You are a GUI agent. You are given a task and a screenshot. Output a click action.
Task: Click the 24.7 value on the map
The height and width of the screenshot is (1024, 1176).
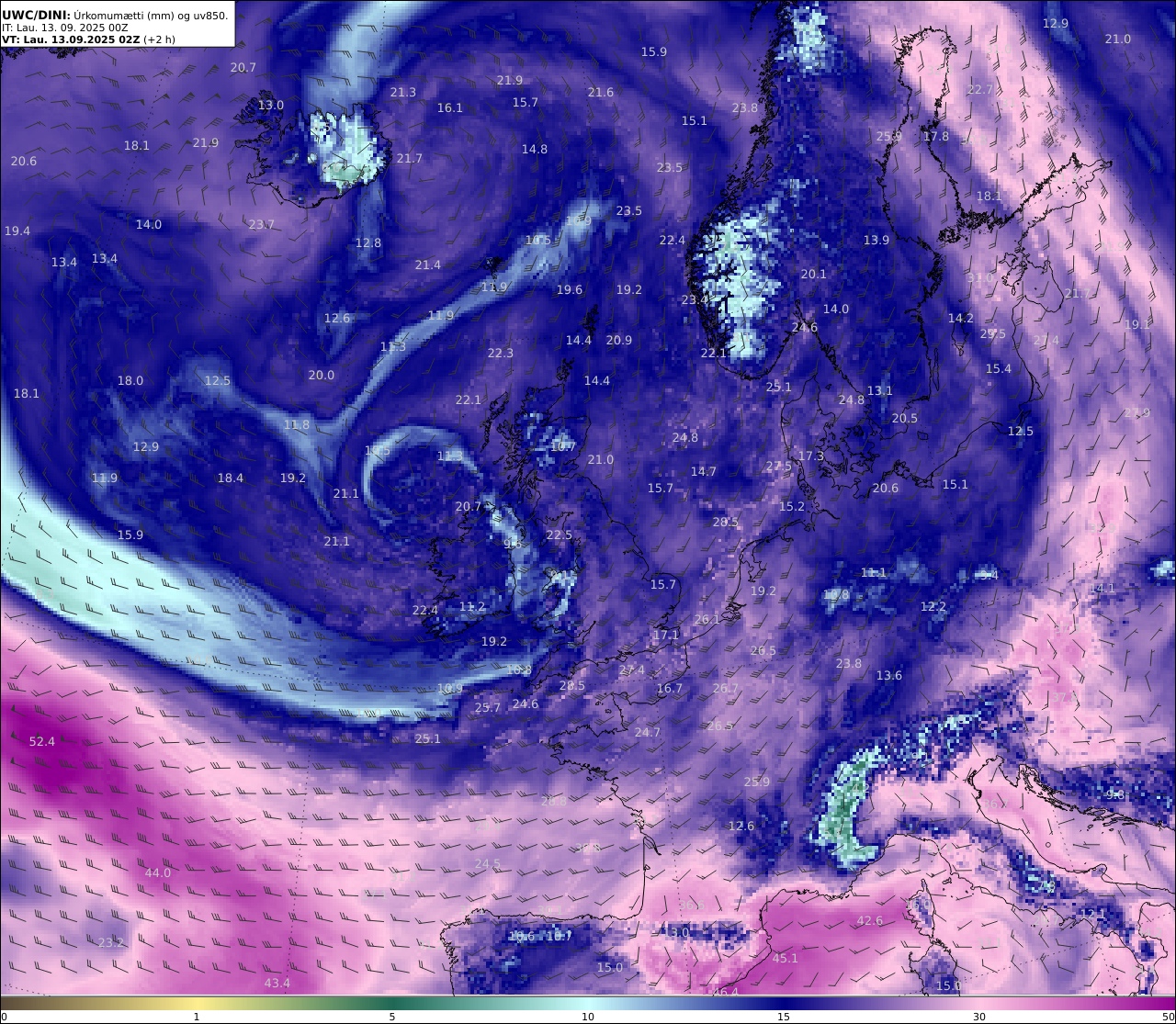tap(647, 732)
